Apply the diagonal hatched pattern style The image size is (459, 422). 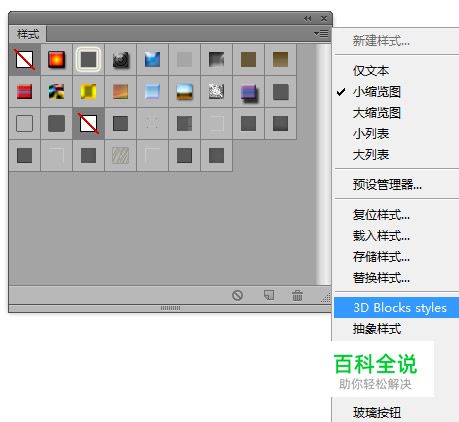[120, 155]
